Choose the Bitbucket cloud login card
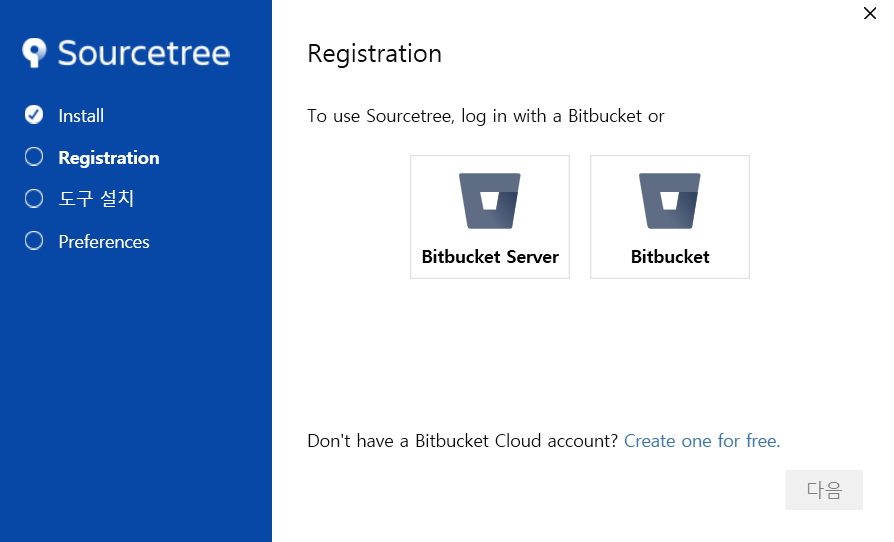Screen dimensions: 894x542 click(670, 217)
